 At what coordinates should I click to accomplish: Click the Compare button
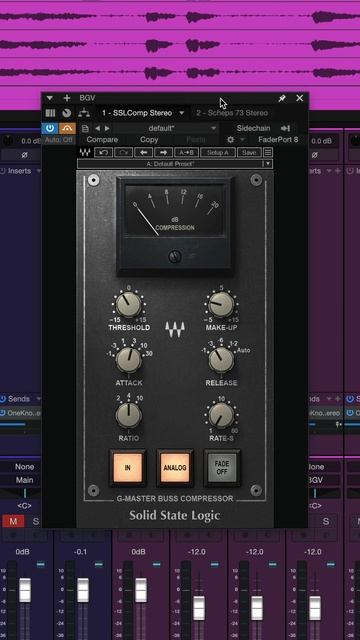(x=102, y=140)
